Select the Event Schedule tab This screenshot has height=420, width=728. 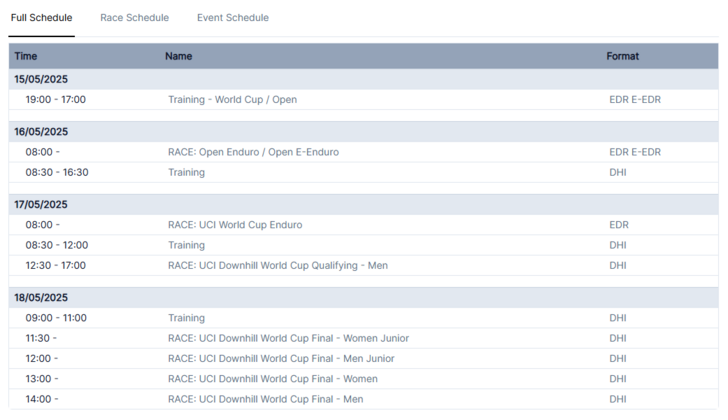click(232, 18)
